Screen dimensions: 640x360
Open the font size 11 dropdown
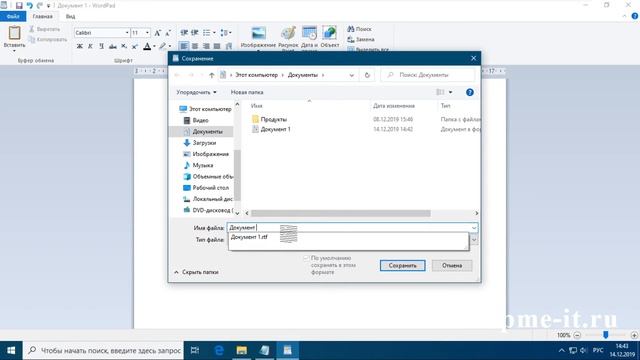click(147, 33)
